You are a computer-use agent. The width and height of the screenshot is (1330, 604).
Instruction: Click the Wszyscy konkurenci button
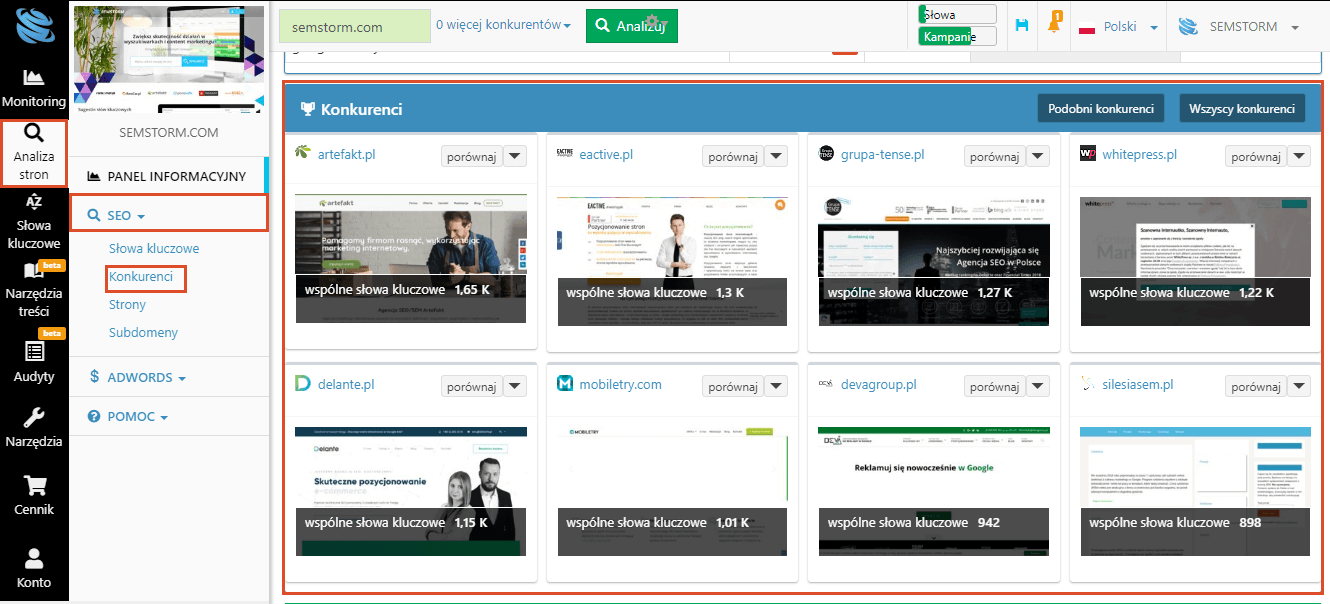coord(1242,108)
